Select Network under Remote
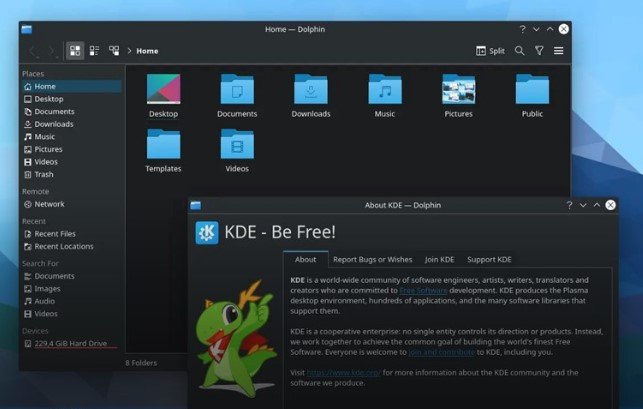The image size is (643, 409). click(x=48, y=204)
